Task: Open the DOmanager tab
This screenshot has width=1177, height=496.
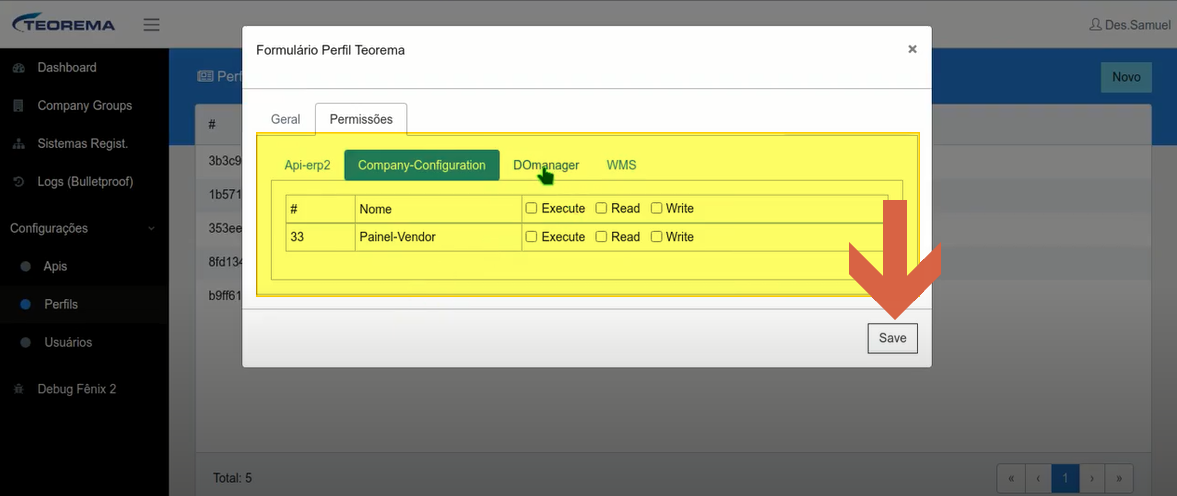Action: pos(546,165)
